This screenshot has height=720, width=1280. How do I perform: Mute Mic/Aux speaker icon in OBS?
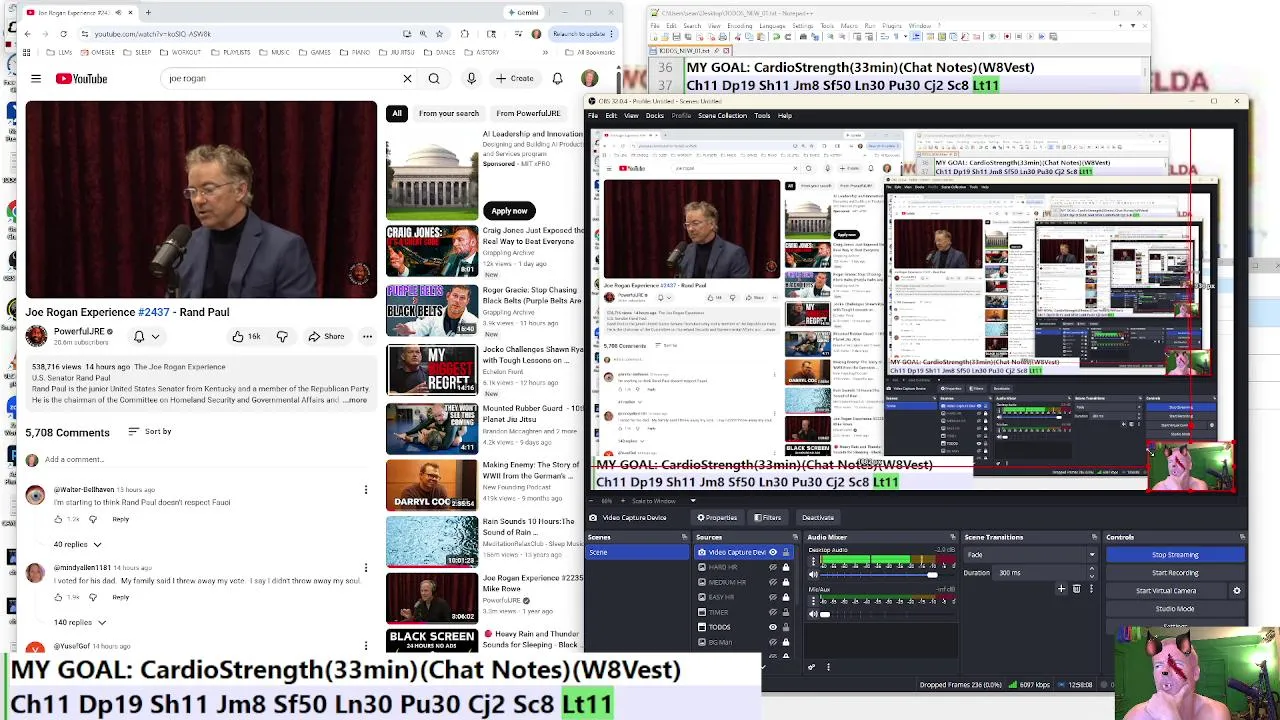[813, 614]
